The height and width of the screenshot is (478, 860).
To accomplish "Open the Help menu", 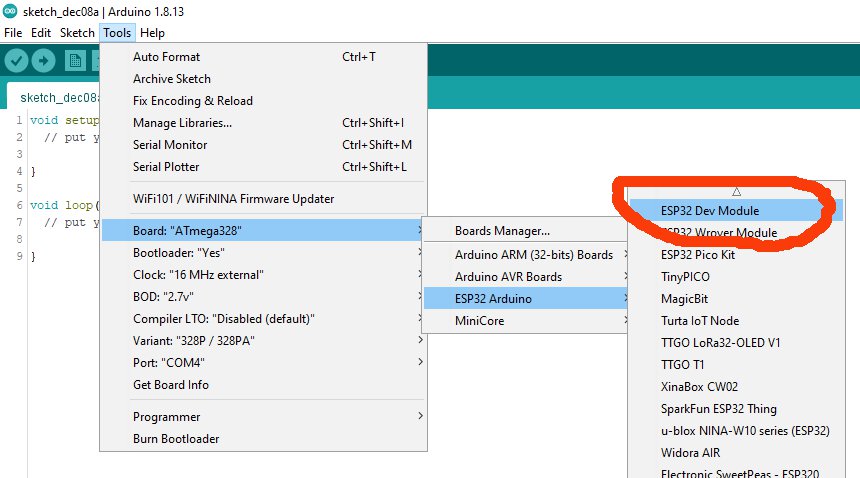I will 152,33.
